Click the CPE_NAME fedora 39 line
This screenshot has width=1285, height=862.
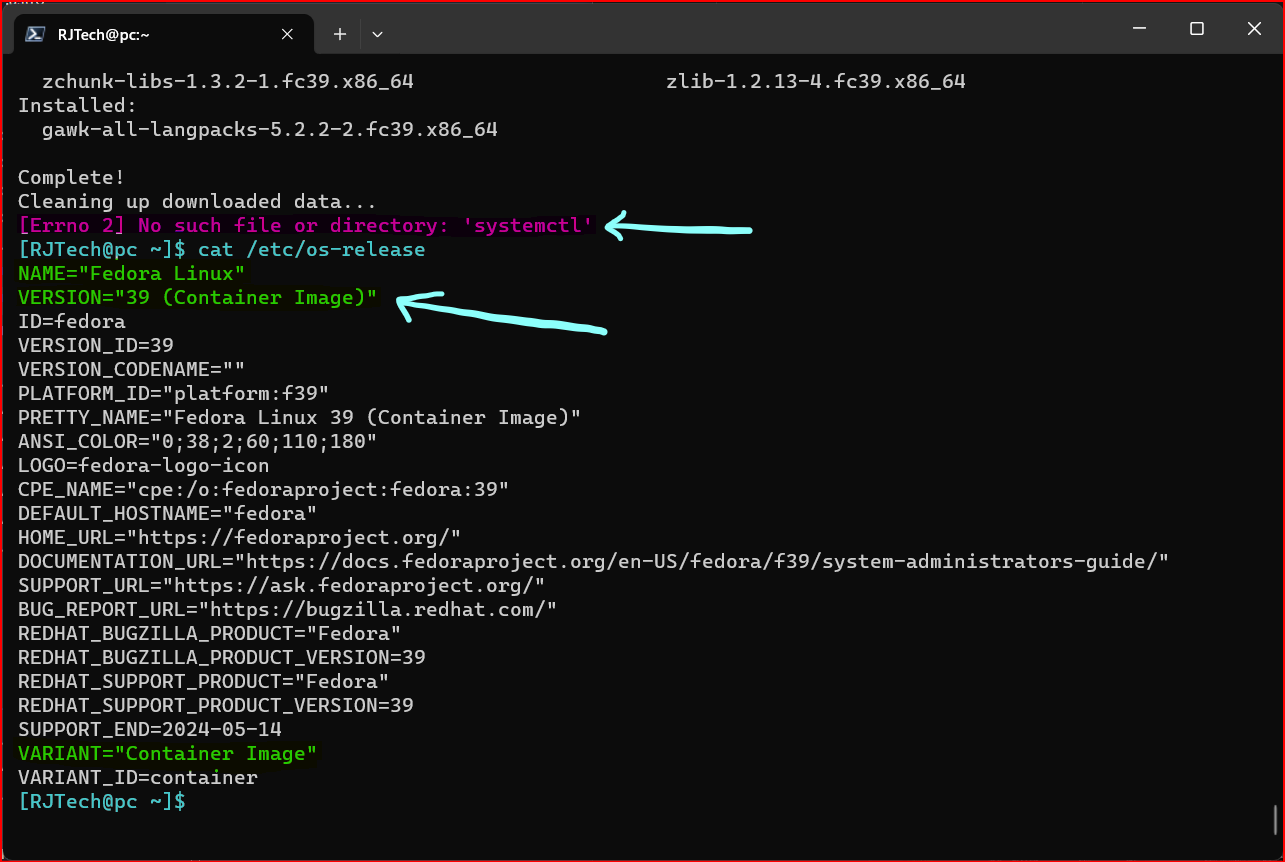(262, 489)
